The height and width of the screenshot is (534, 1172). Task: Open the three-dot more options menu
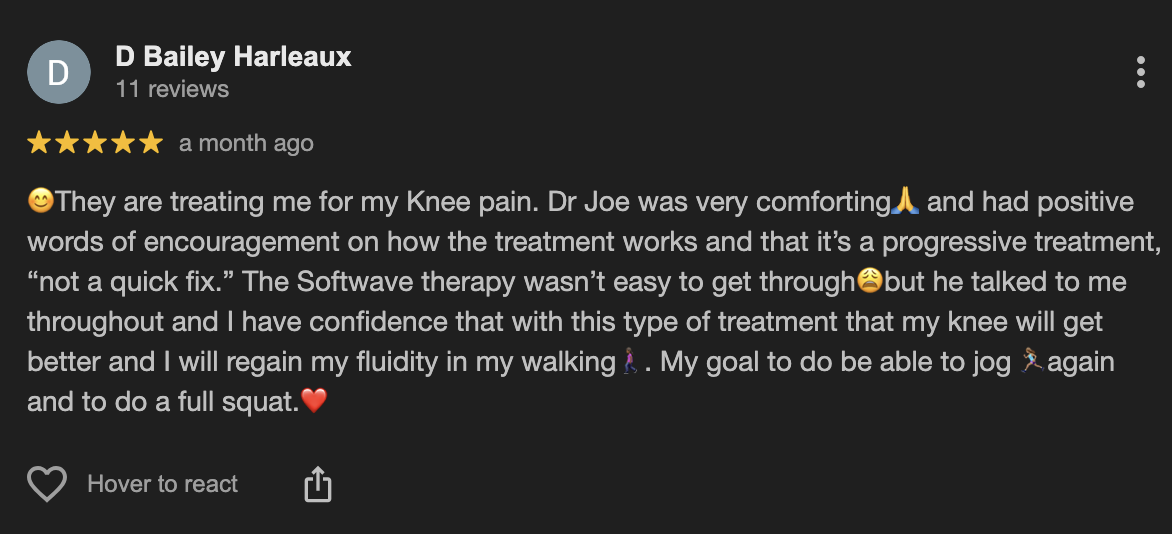[x=1140, y=73]
